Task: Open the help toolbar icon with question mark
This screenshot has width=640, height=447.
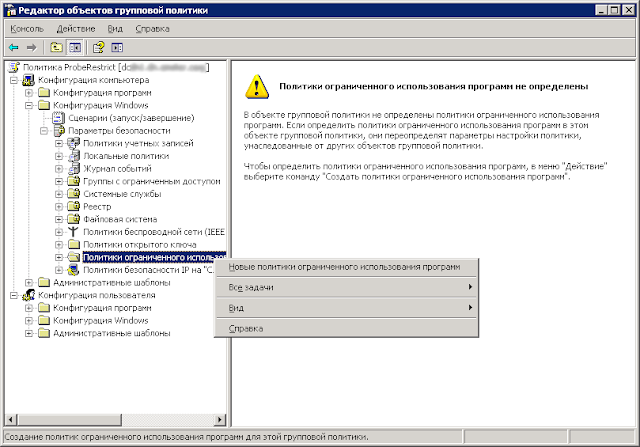Action: pos(98,48)
